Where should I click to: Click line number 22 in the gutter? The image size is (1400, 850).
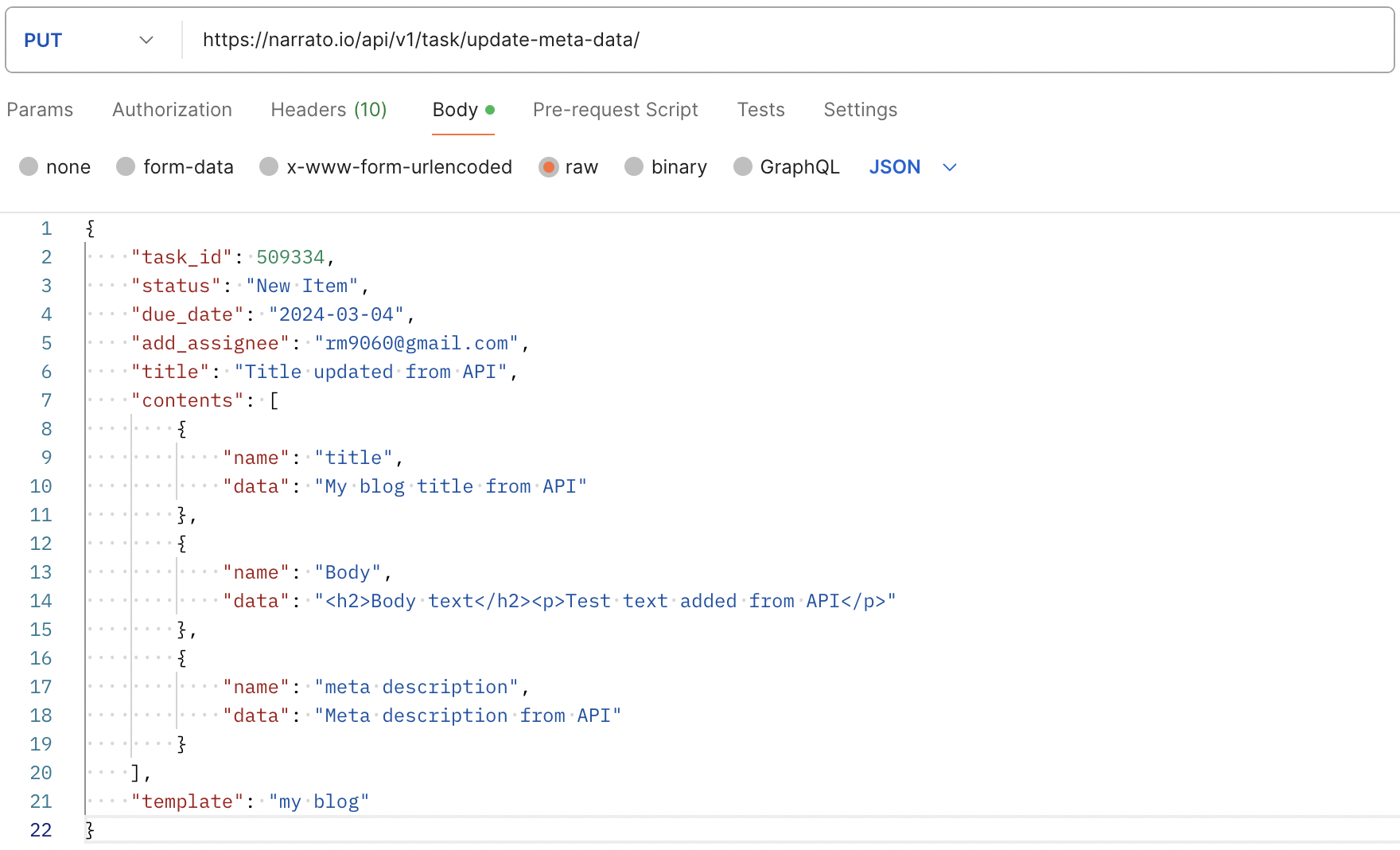coord(41,830)
